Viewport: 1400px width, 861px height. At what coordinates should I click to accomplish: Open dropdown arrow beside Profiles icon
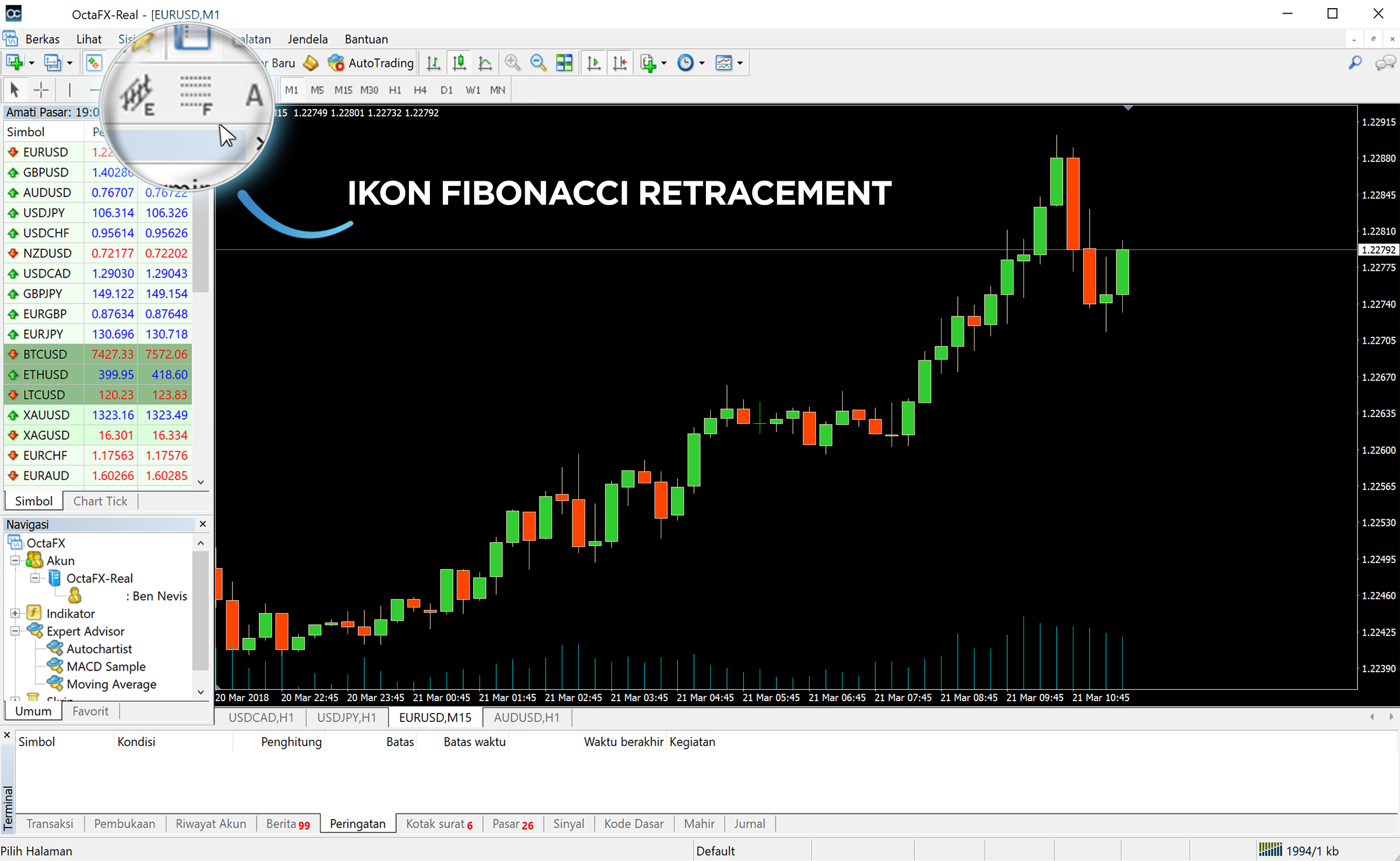[69, 63]
